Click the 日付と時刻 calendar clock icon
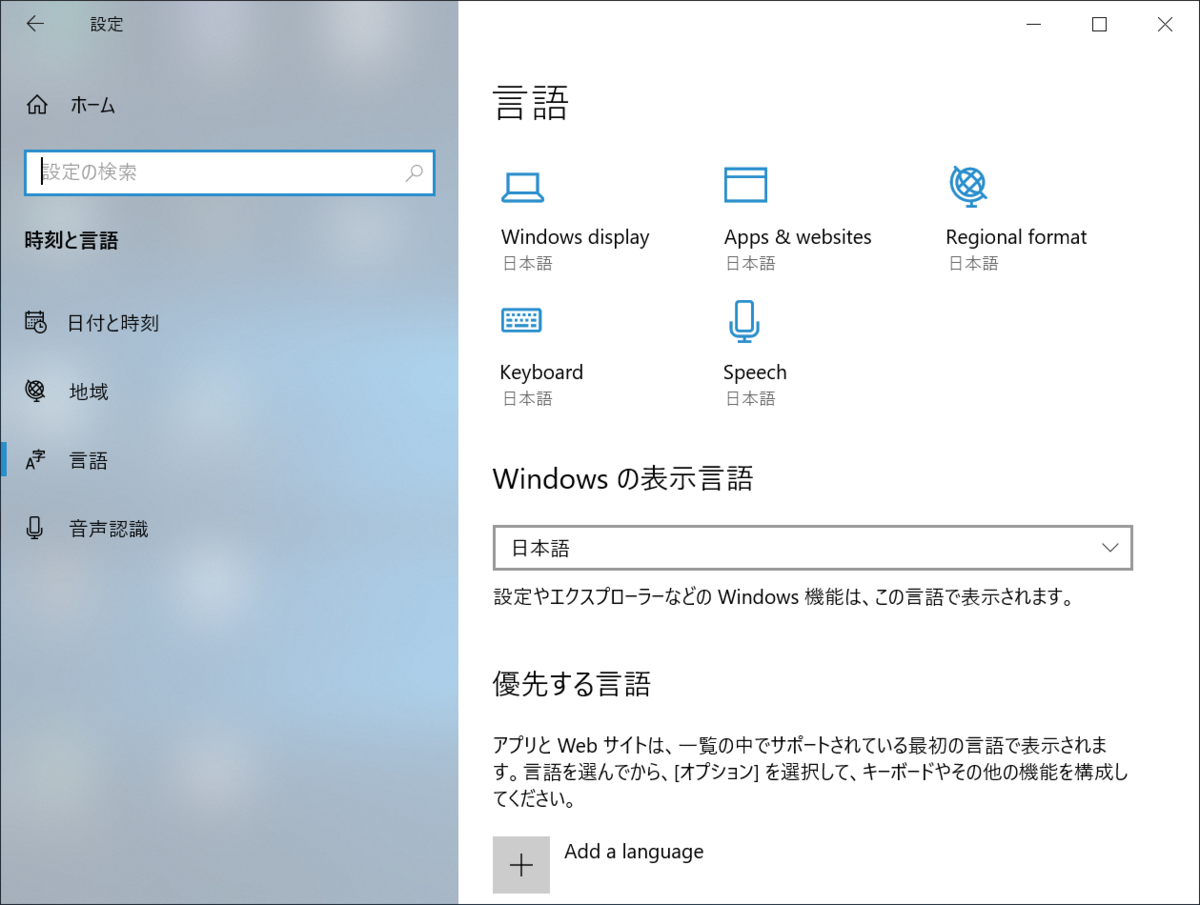 36,322
